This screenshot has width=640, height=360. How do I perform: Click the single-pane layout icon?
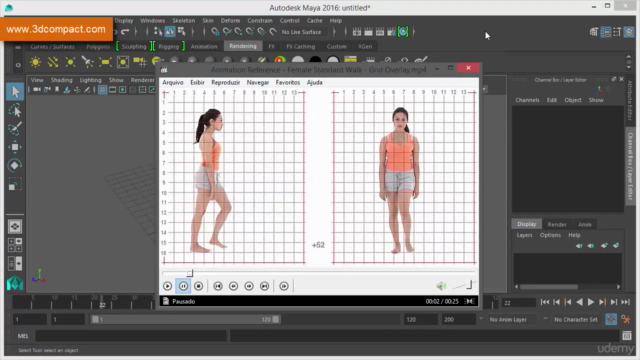point(15,227)
